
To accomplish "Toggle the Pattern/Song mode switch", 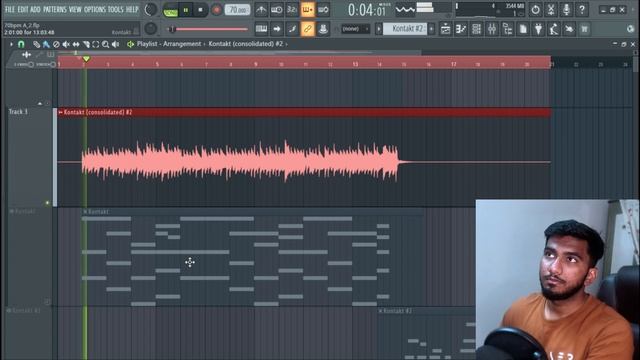I will coord(170,10).
